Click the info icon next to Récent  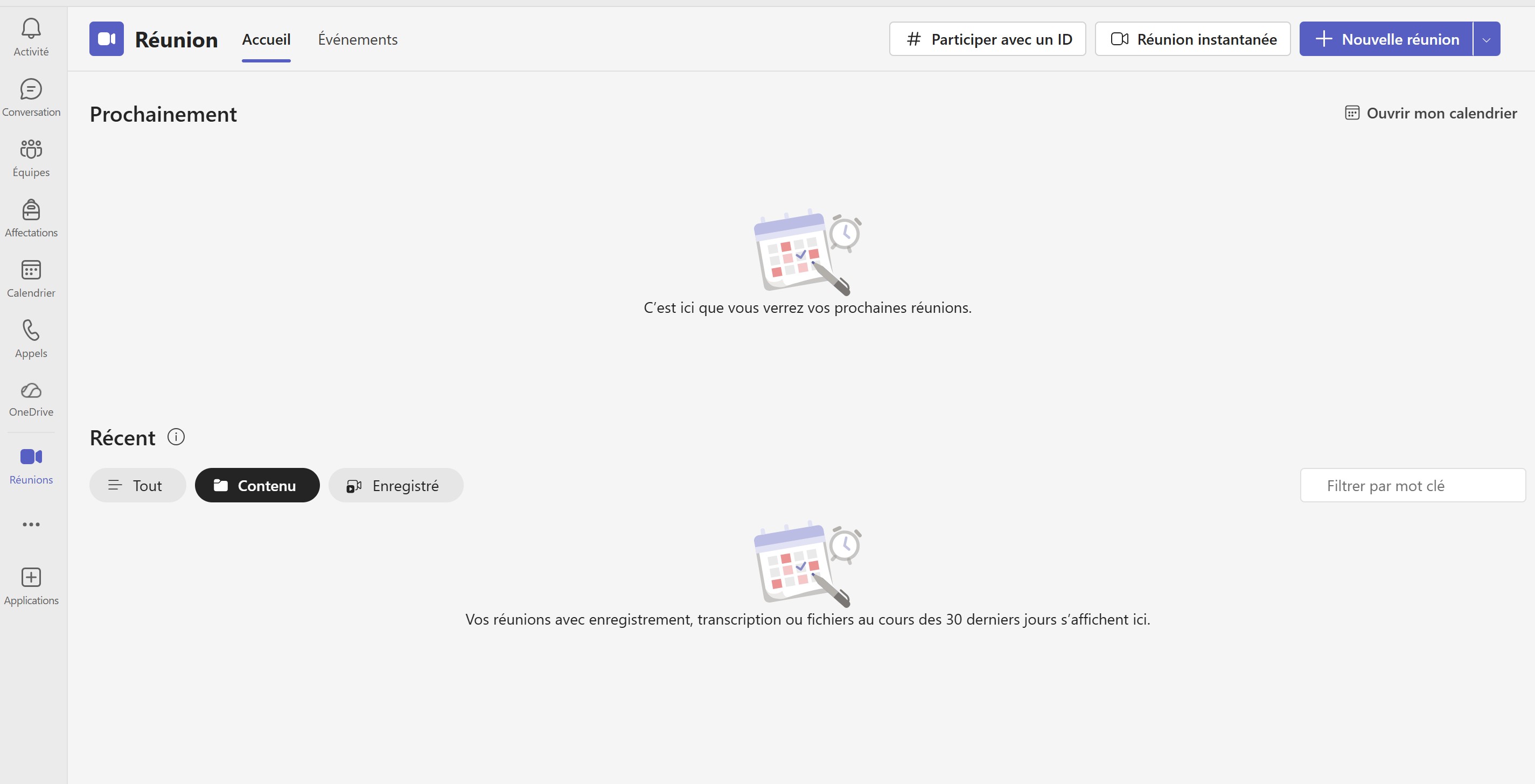[176, 437]
